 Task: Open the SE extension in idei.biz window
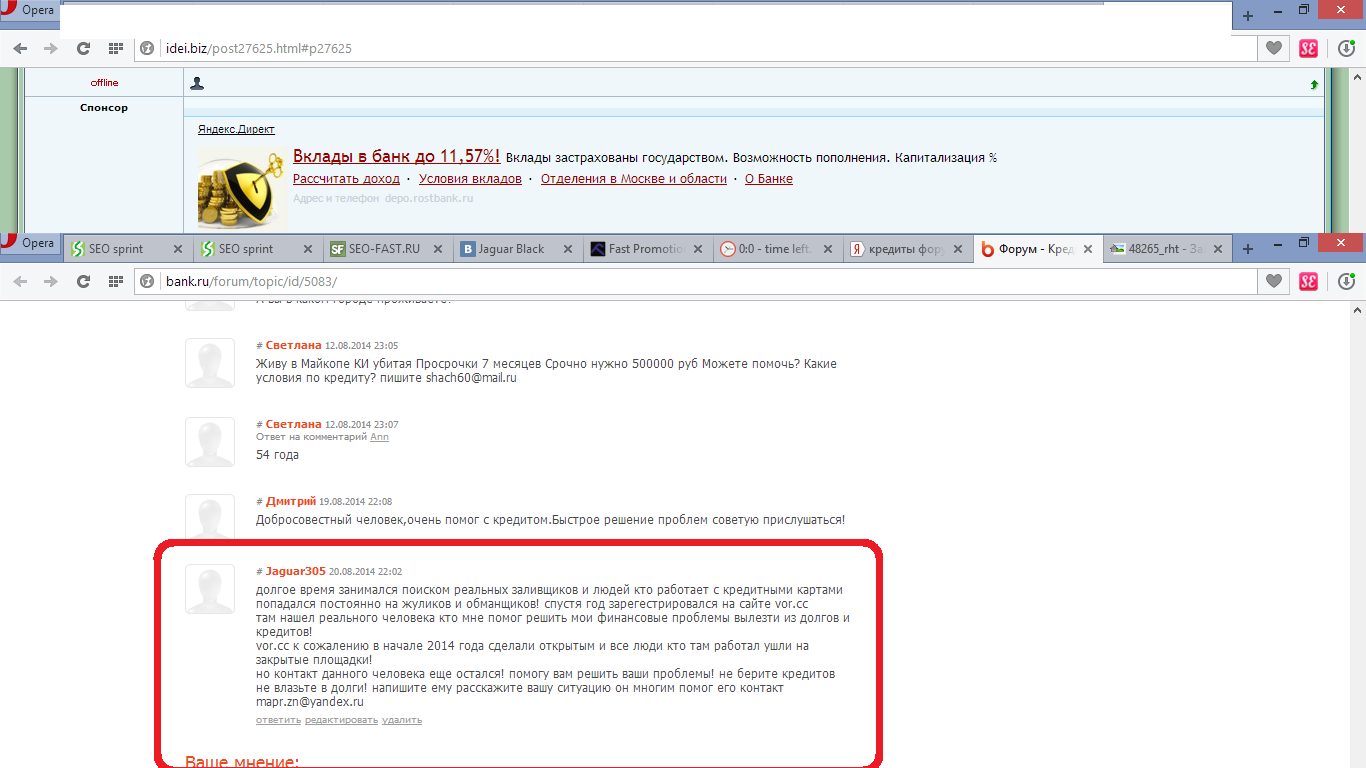1309,48
